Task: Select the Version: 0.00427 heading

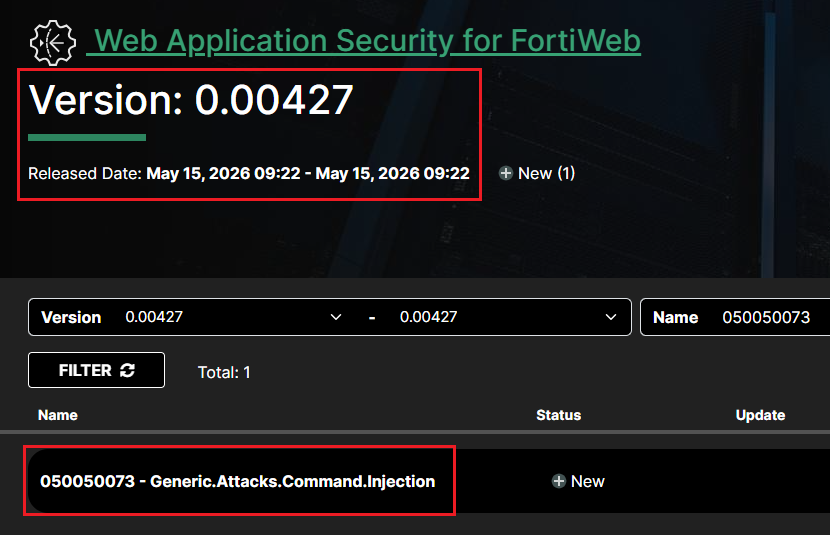Action: point(191,99)
